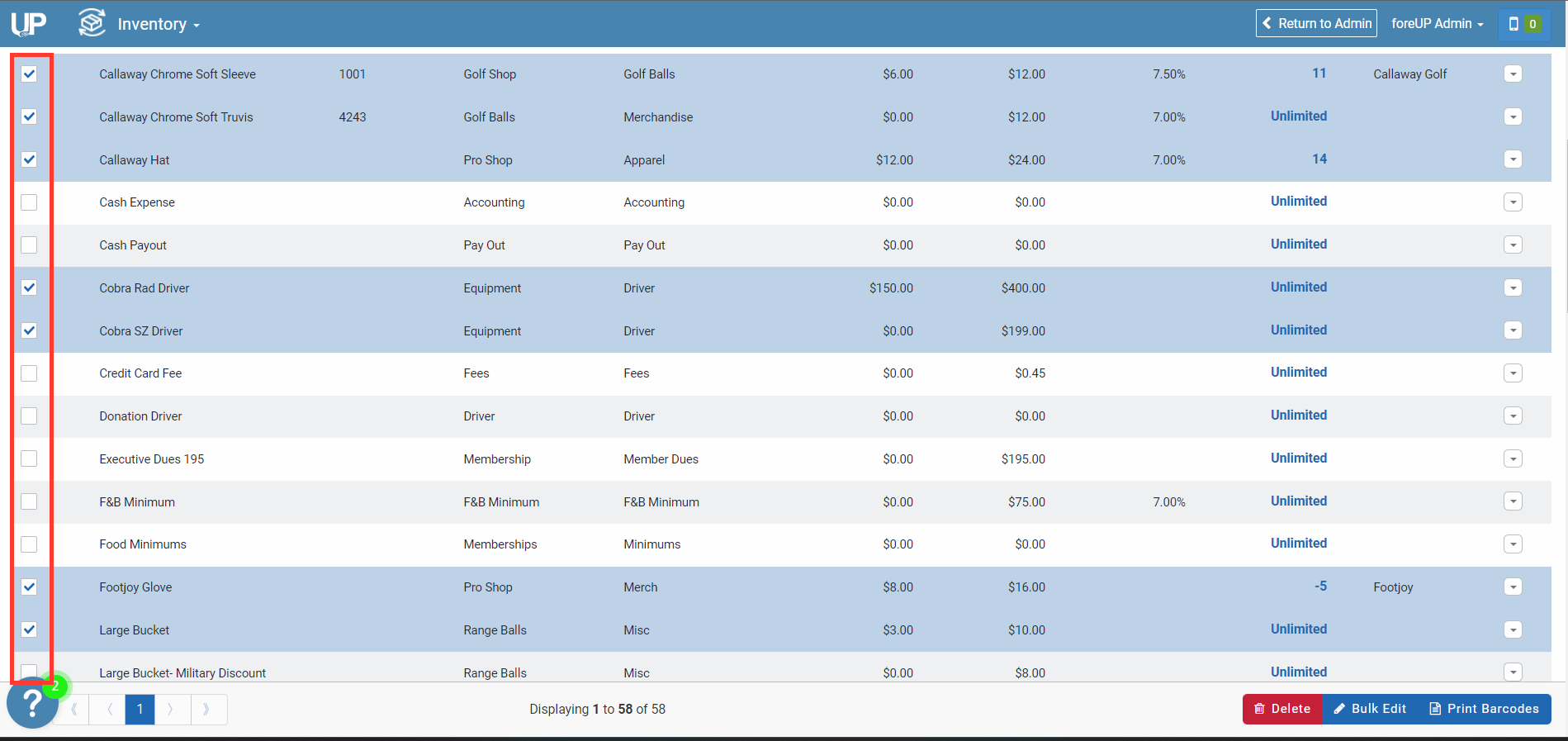Click the foreUP logo icon
1568x741 pixels.
point(29,23)
